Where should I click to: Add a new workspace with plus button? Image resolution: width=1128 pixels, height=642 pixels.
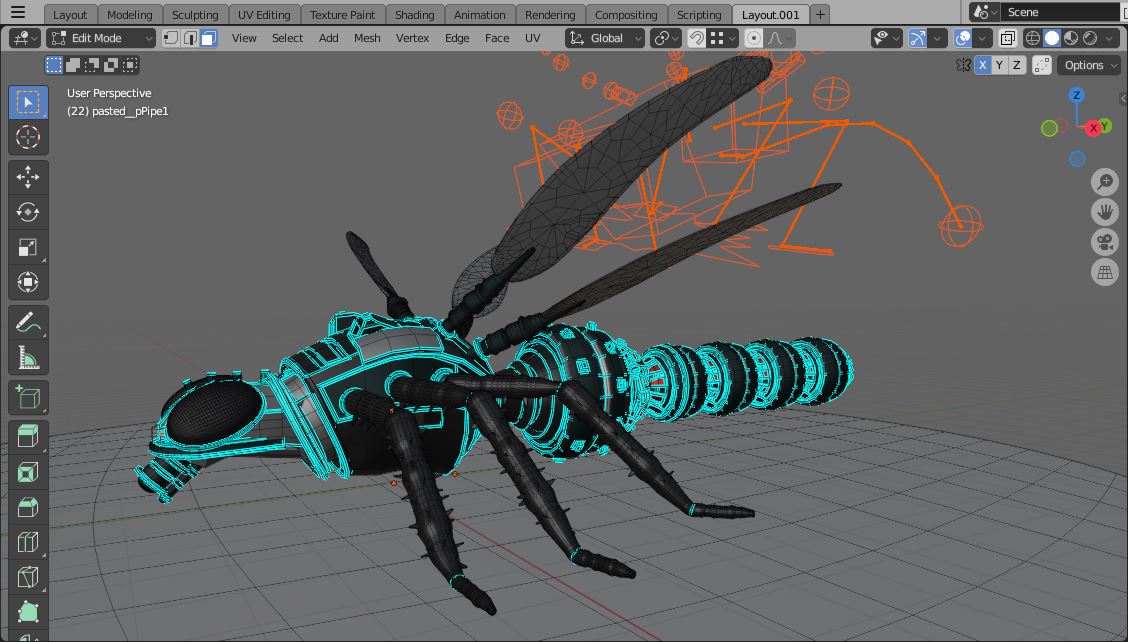[x=820, y=14]
